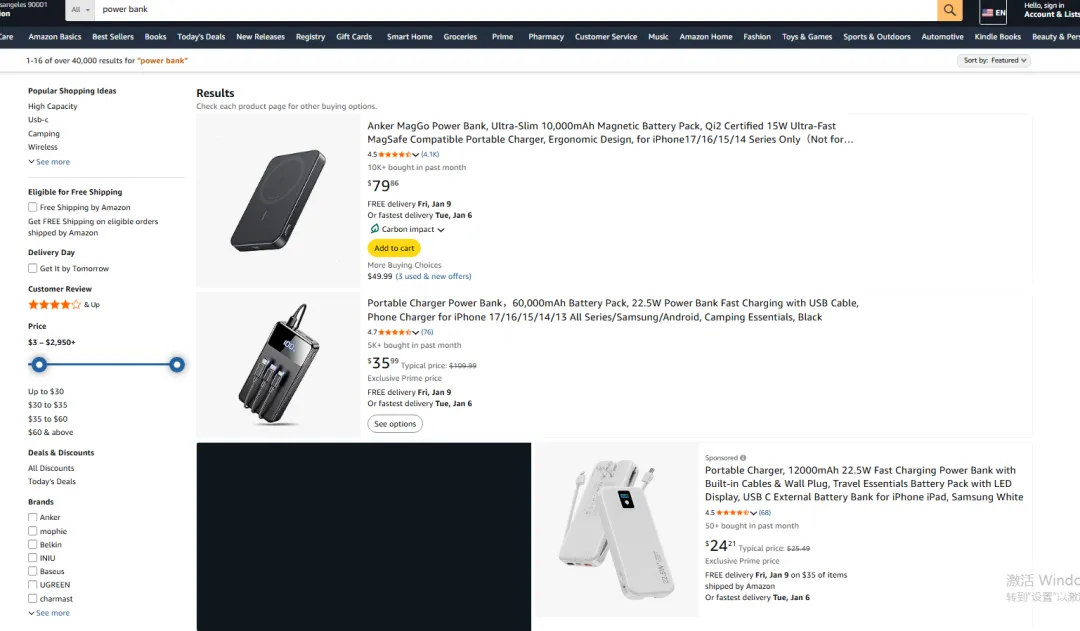The height and width of the screenshot is (631, 1080).
Task: Open the 60,000mAh black charger image
Action: 278,366
